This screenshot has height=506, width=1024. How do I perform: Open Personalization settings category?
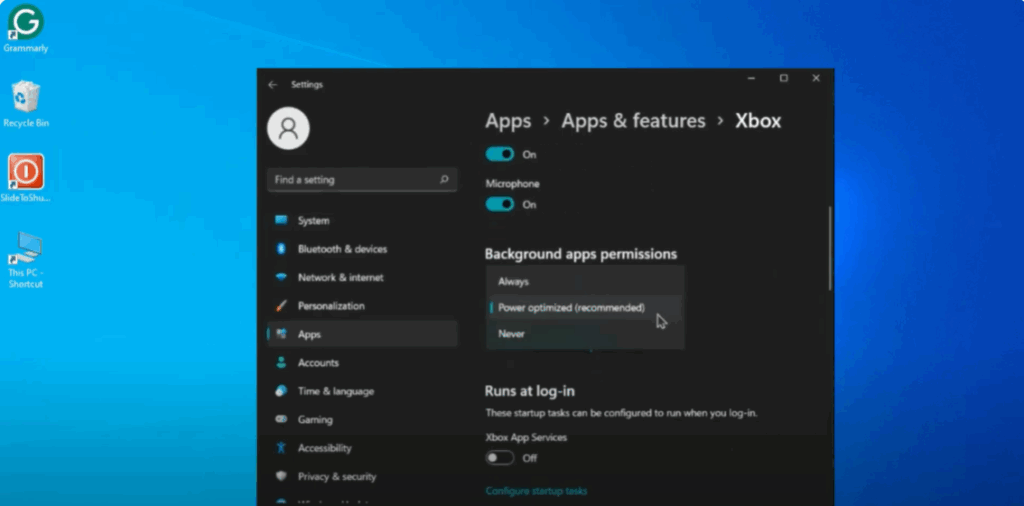[x=362, y=306]
